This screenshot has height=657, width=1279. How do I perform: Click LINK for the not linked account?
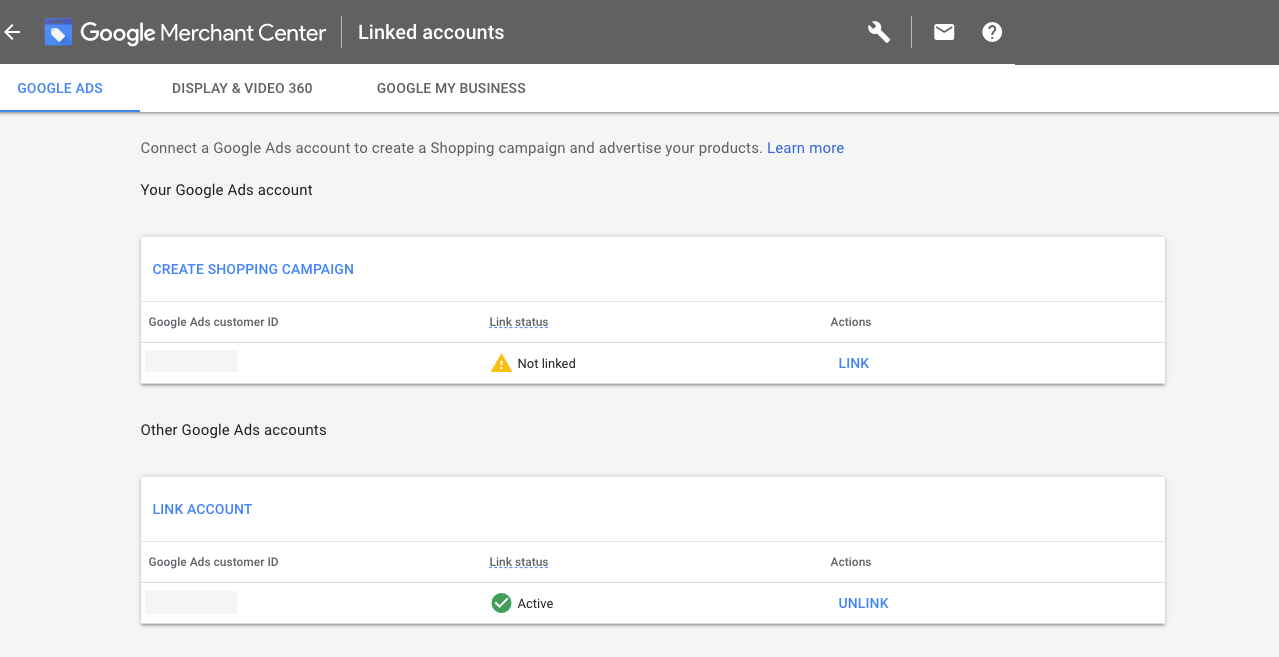coord(854,363)
